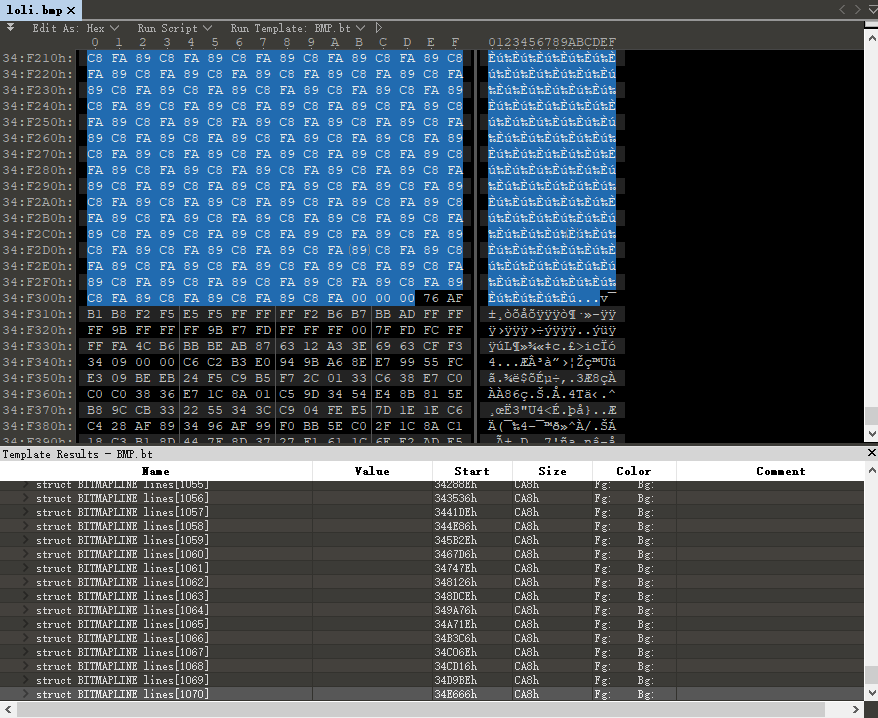Click the run template play arrow icon
Image resolution: width=878 pixels, height=718 pixels.
click(x=379, y=28)
